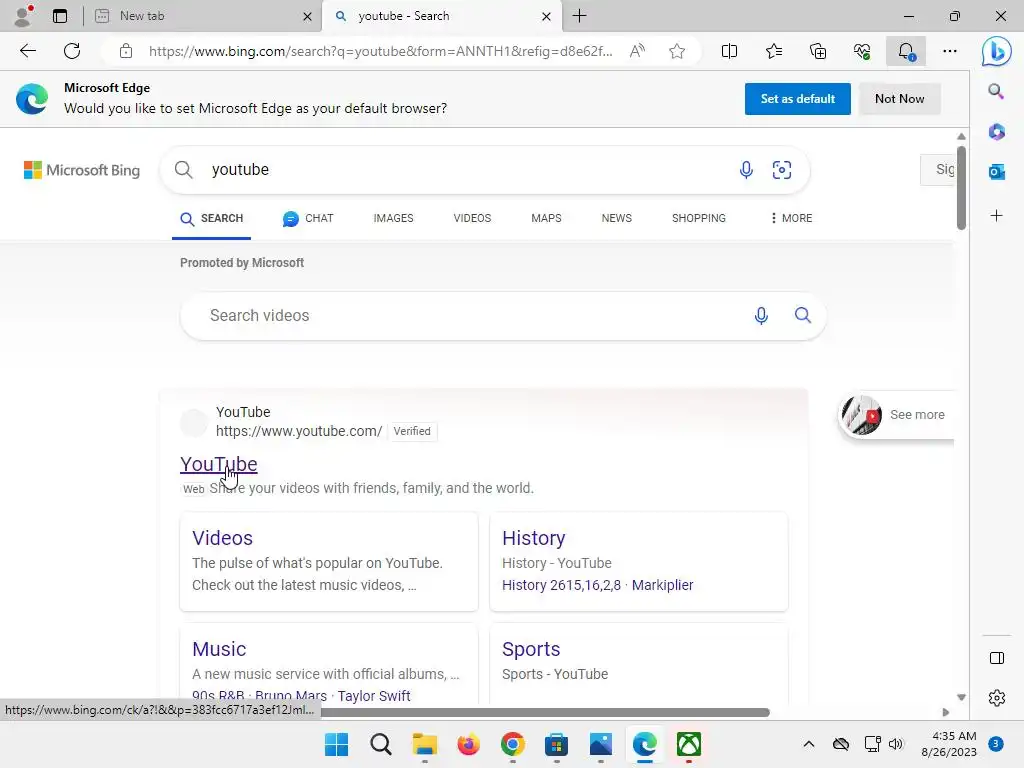Click the Set as default button
The height and width of the screenshot is (768, 1024).
point(797,99)
